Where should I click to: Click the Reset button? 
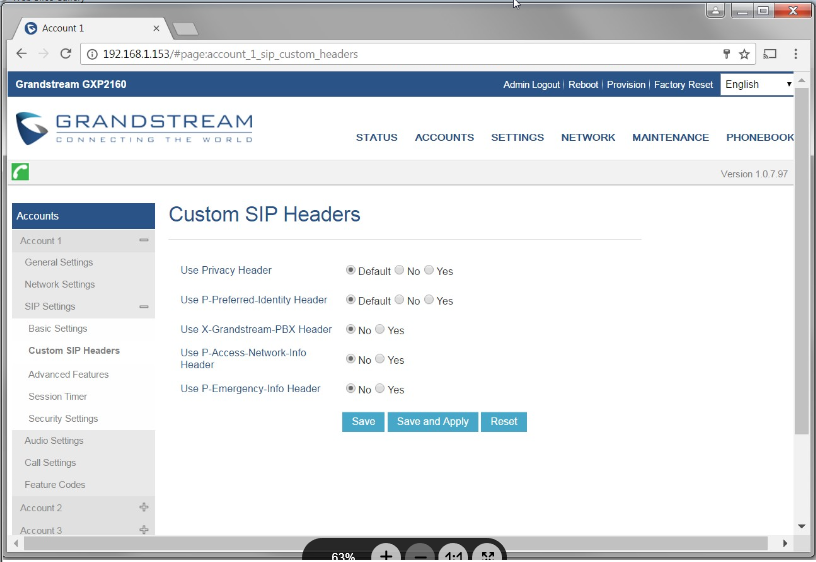coord(504,422)
